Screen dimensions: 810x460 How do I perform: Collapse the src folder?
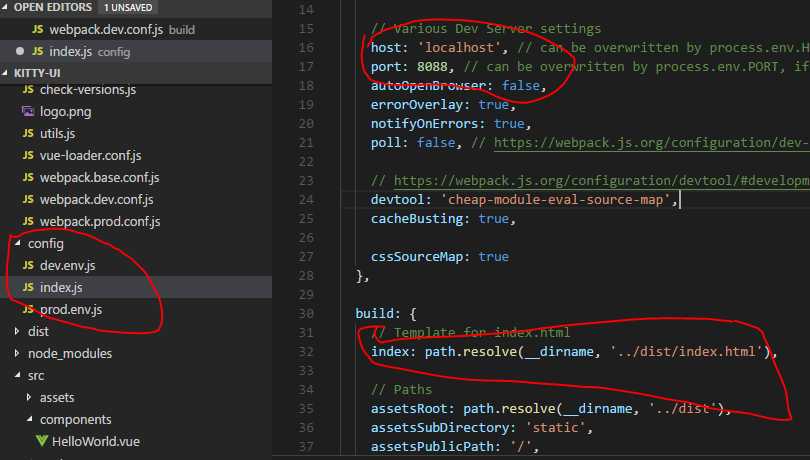pyautogui.click(x=16, y=375)
